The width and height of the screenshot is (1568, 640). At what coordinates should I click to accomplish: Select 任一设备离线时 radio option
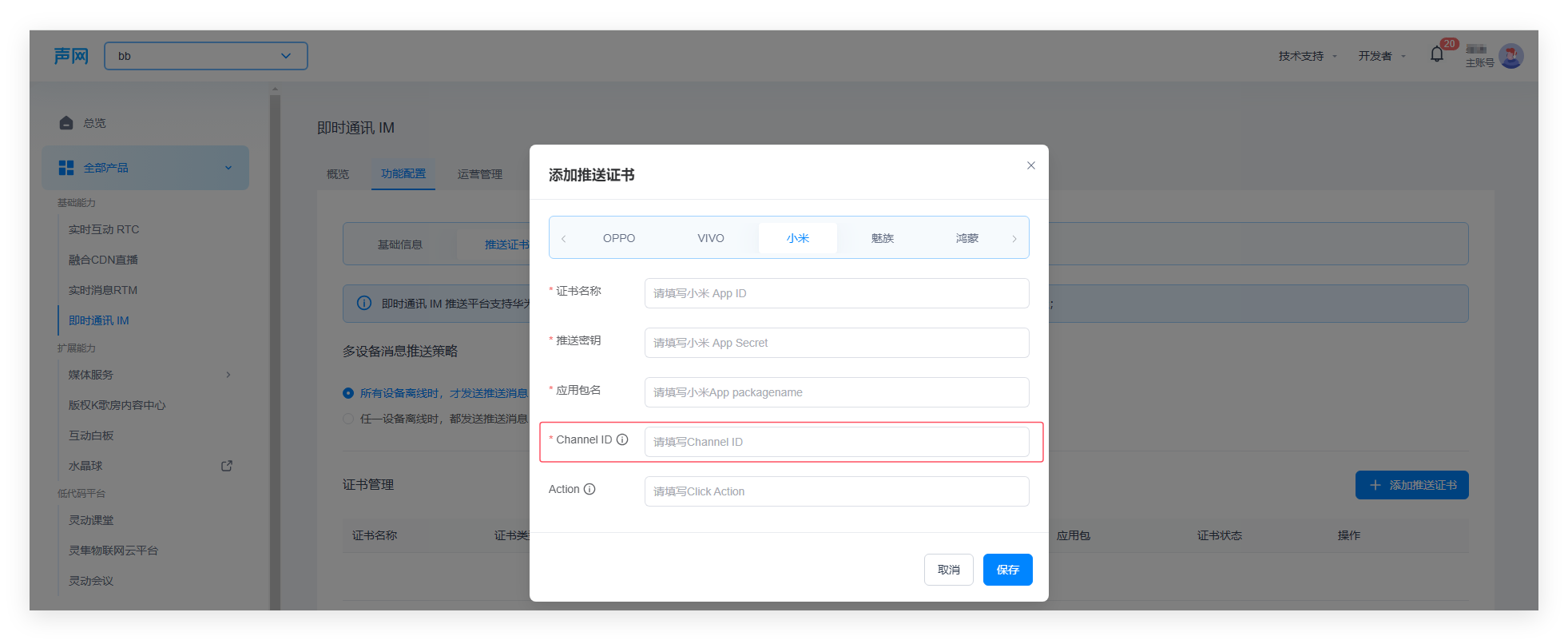(x=348, y=419)
